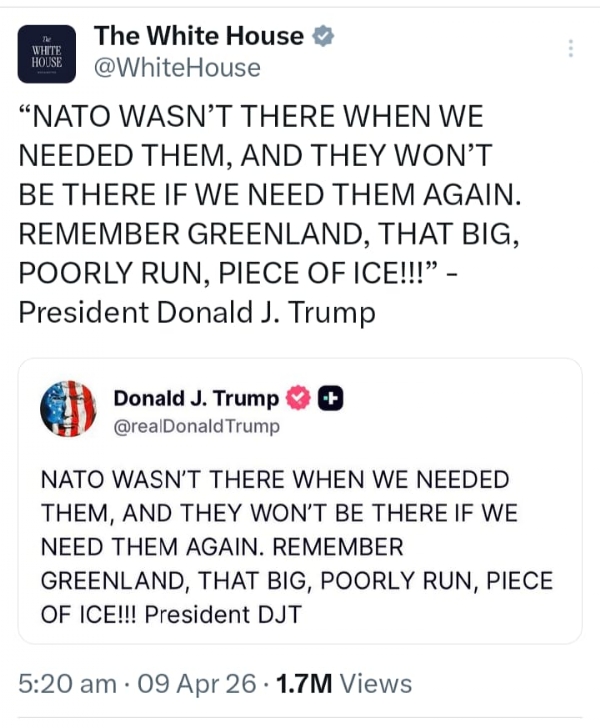Viewport: 600px width, 728px height.
Task: Open the @realDonaldTrump handle
Action: coord(196,427)
